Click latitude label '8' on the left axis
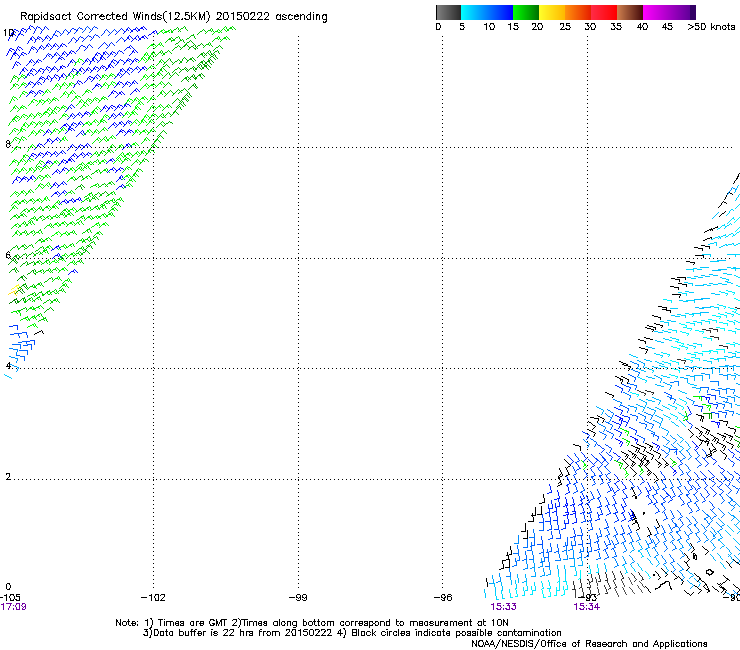740x650 pixels. (x=8, y=144)
